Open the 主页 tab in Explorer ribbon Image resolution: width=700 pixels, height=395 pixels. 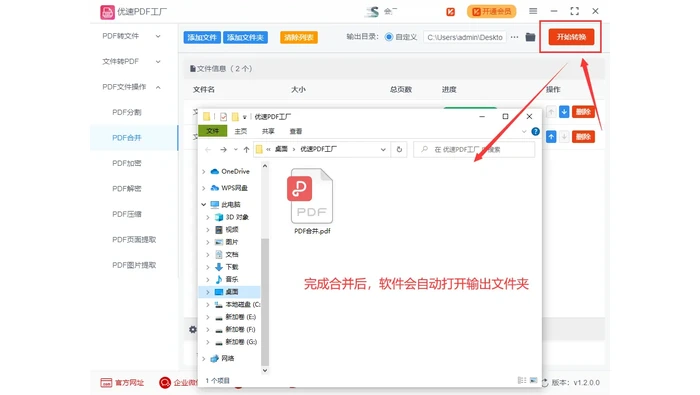point(241,131)
